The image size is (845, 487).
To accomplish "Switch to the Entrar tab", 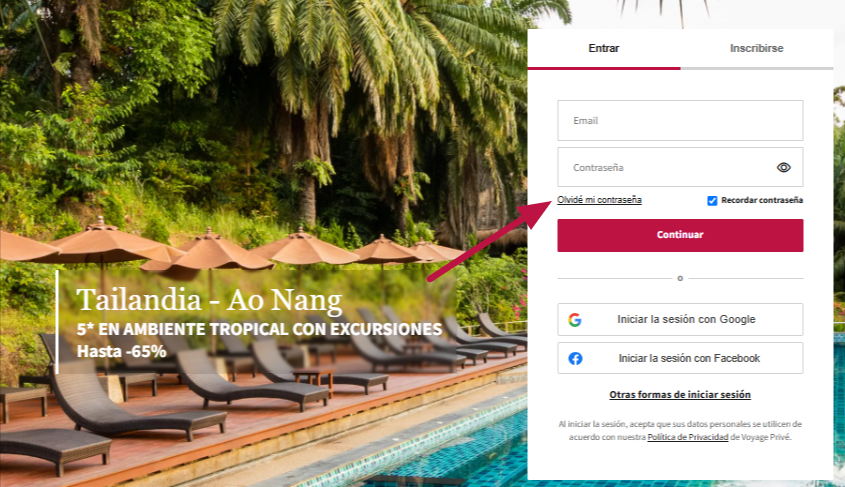I will (x=604, y=48).
